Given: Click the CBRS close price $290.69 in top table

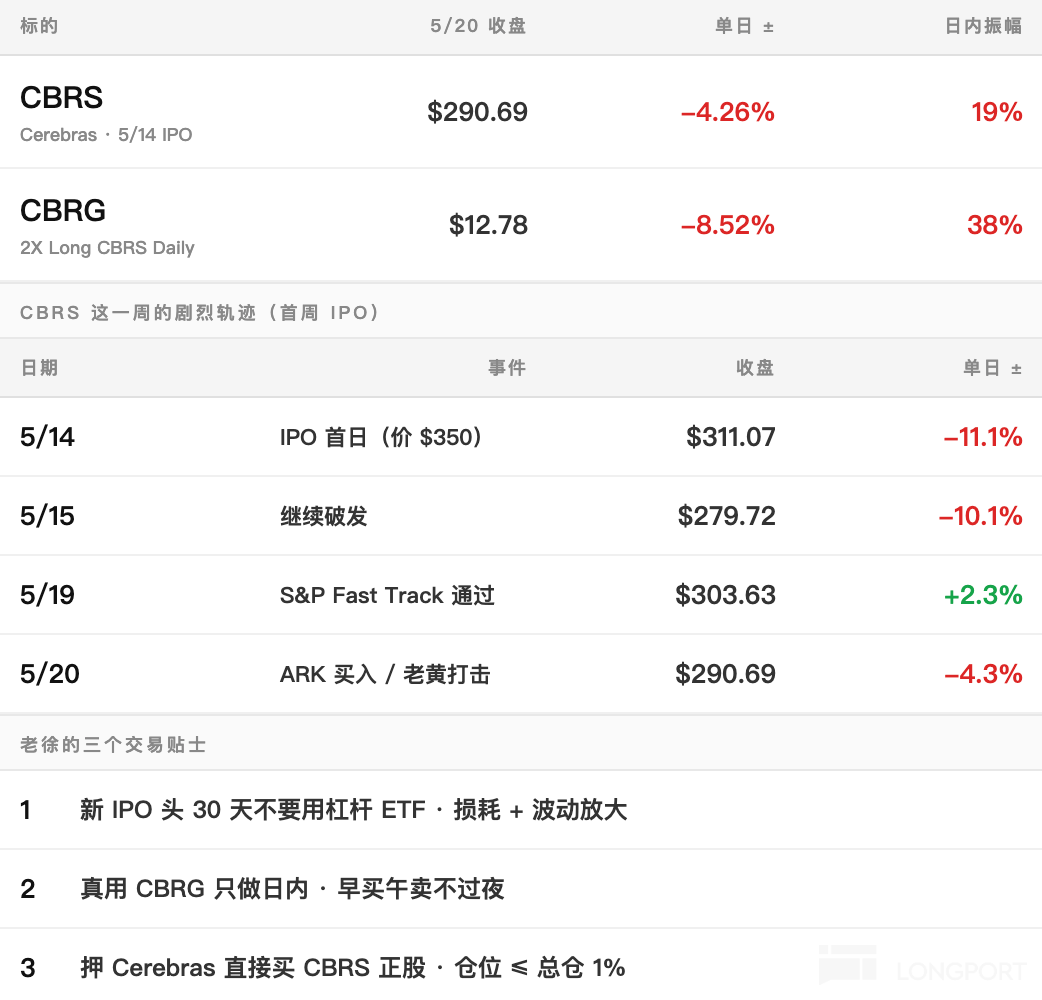Looking at the screenshot, I should (477, 112).
